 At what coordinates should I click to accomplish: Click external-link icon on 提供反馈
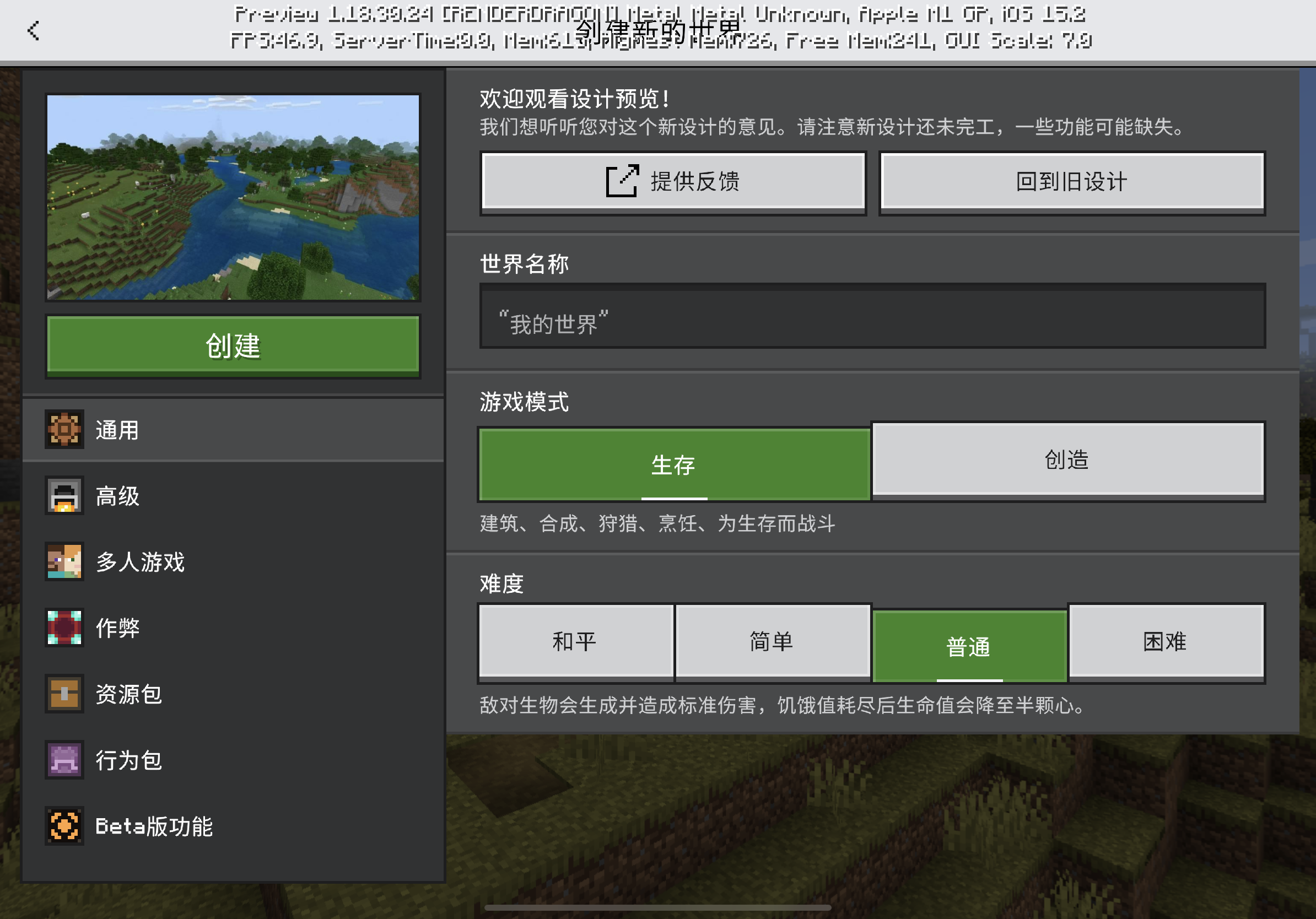[622, 181]
